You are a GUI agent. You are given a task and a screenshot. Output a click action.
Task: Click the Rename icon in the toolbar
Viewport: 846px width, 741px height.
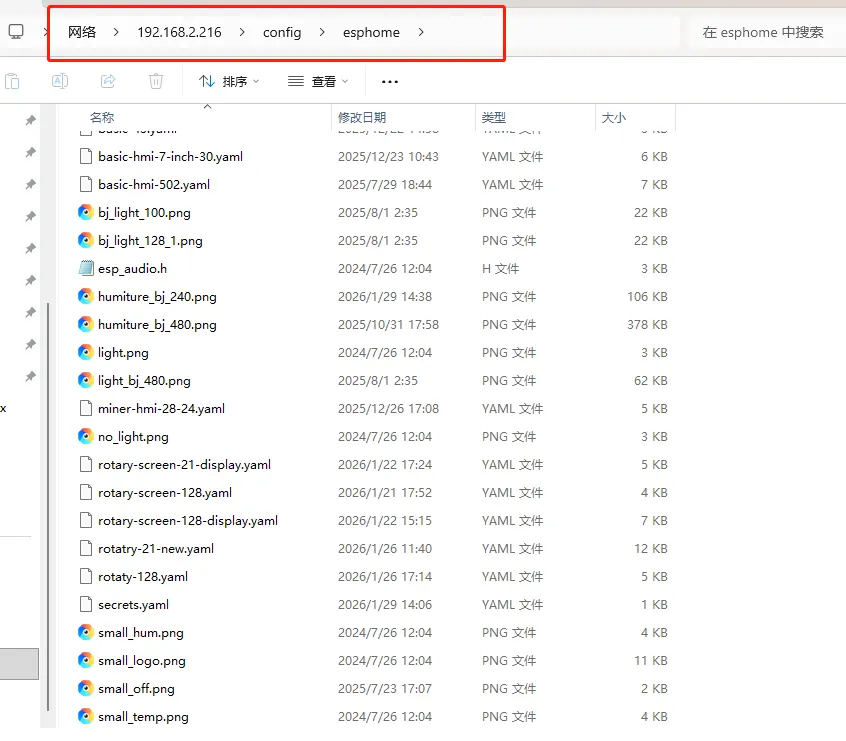pyautogui.click(x=60, y=81)
